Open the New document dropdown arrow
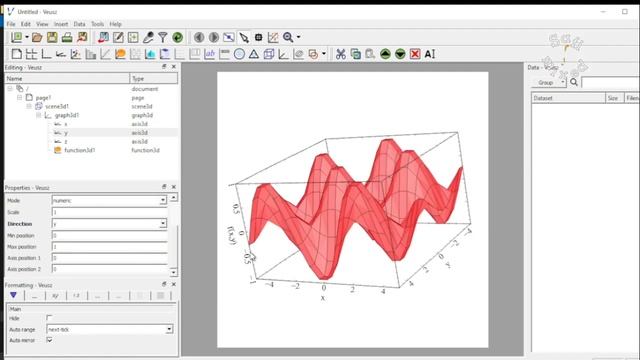Screen dimensions: 640x360 27,37
